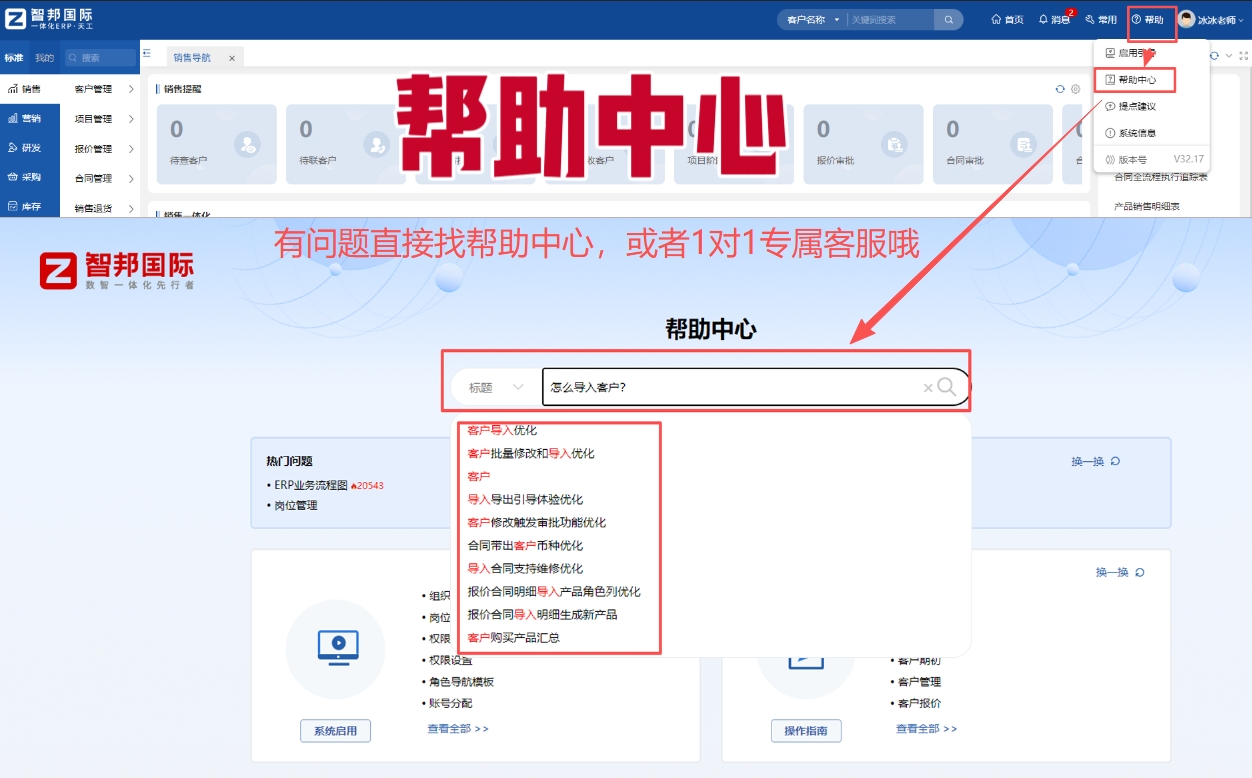Click 换一换 in the 热门问题 panel

[1095, 461]
